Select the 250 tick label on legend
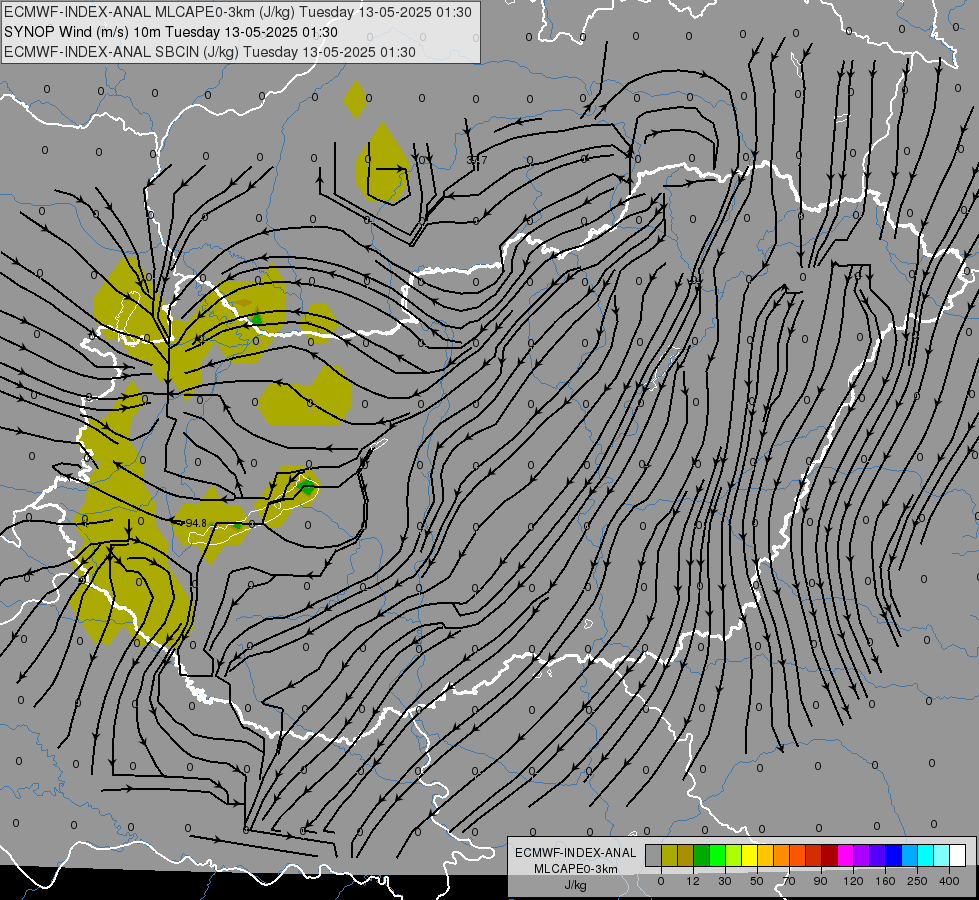The width and height of the screenshot is (979, 900). (x=917, y=881)
